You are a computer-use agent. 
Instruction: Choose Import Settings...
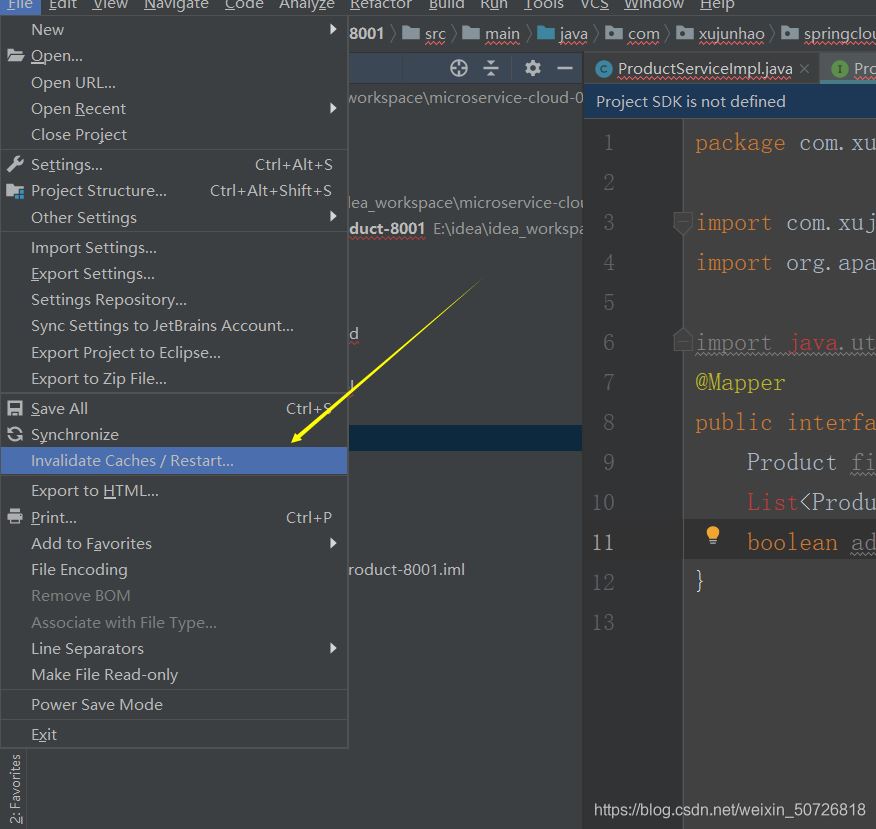pos(174,247)
